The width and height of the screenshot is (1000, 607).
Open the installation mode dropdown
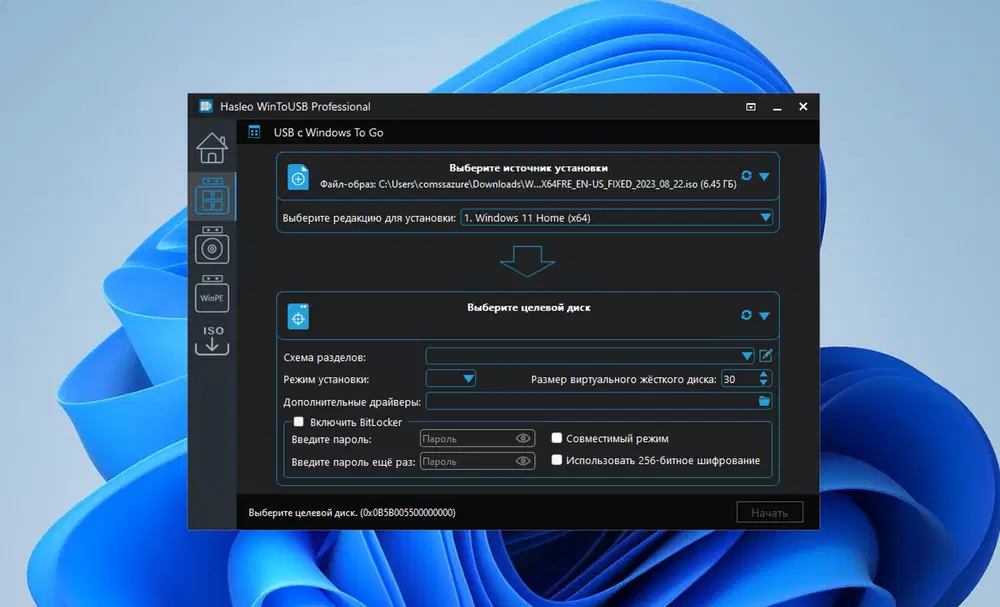[468, 379]
